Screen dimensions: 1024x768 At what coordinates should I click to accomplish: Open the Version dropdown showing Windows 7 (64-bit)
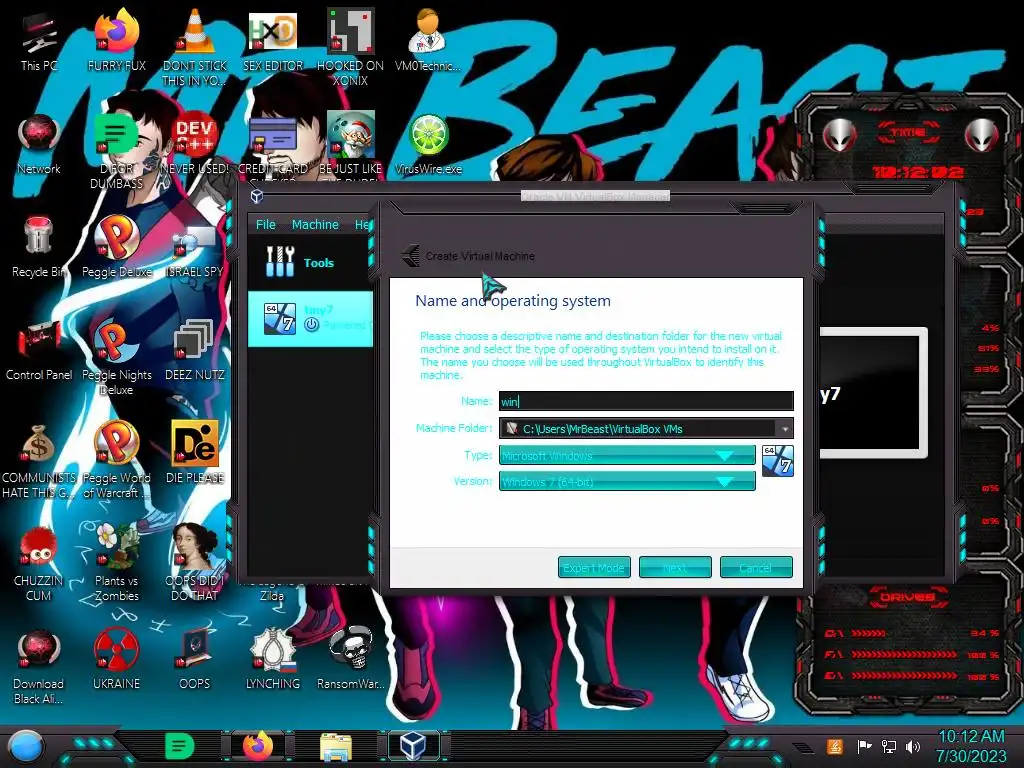pos(627,481)
